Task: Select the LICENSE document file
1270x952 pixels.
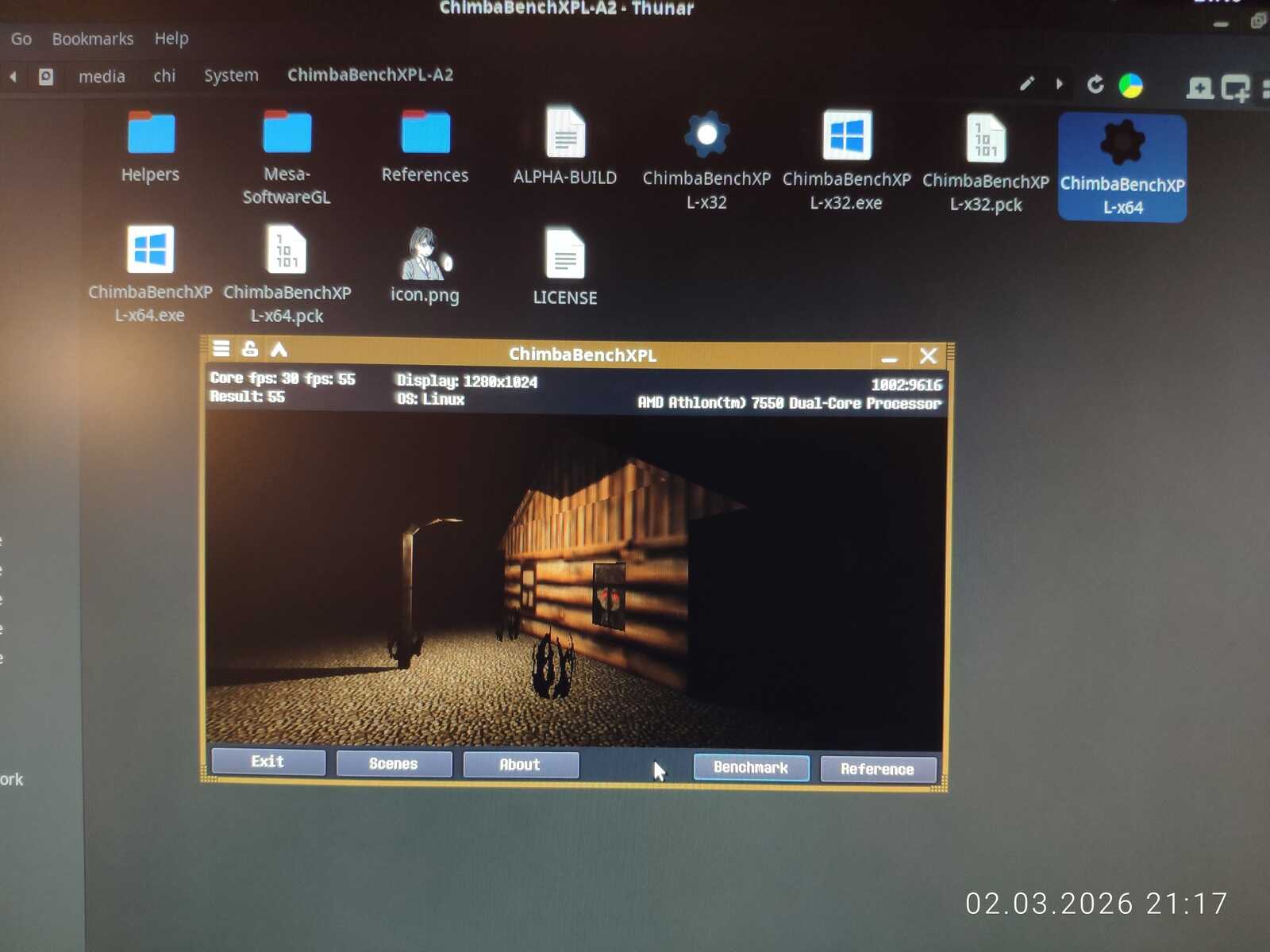Action: coord(565,268)
